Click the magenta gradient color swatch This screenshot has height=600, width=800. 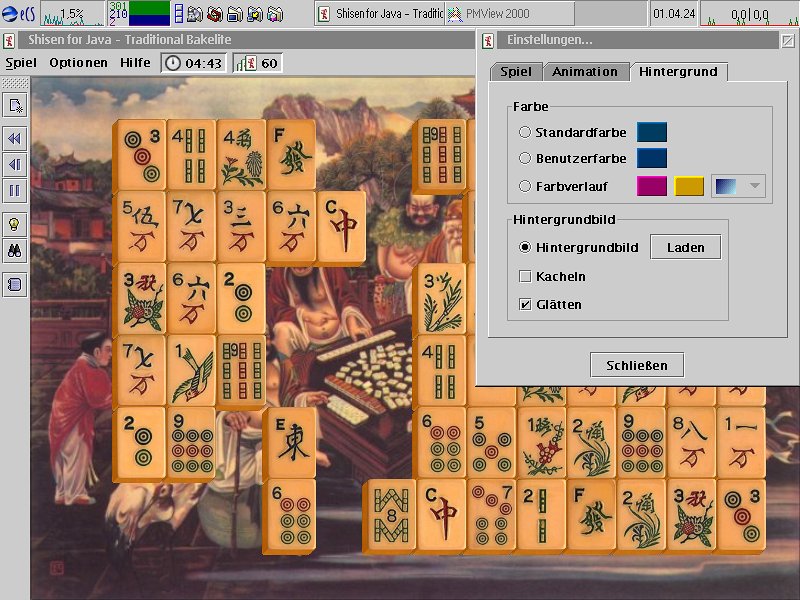pos(652,186)
